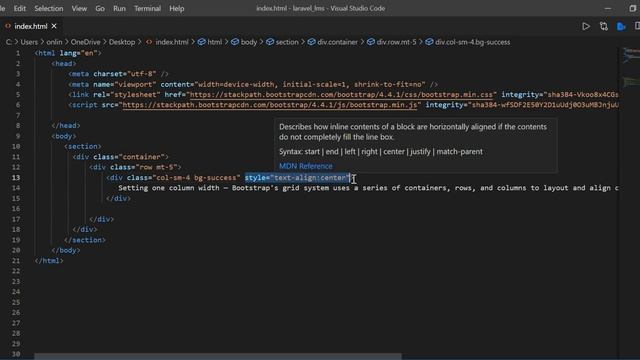Open the View menu

coord(79,8)
